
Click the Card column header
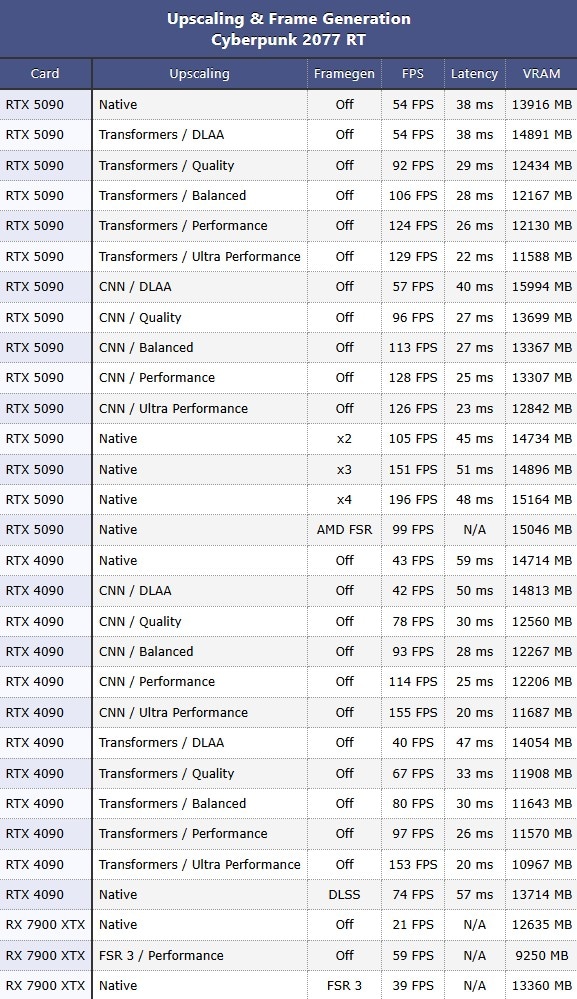click(x=45, y=74)
